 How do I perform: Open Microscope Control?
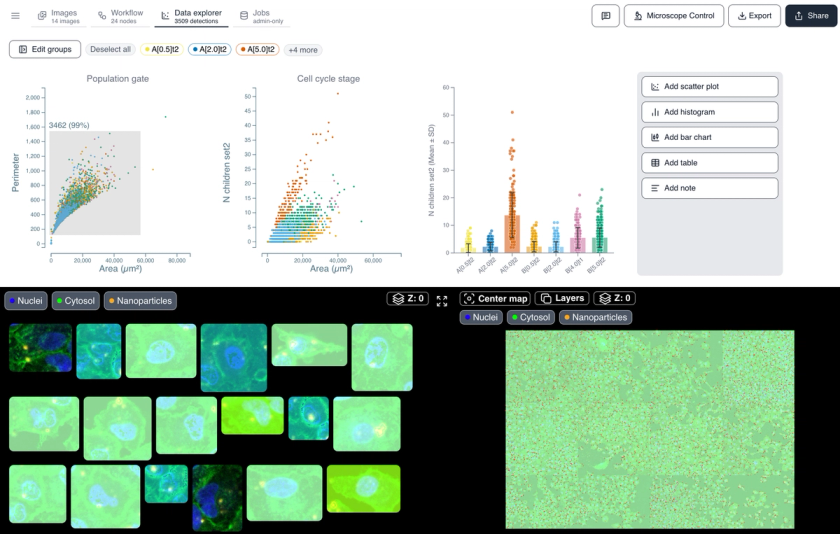click(x=674, y=16)
